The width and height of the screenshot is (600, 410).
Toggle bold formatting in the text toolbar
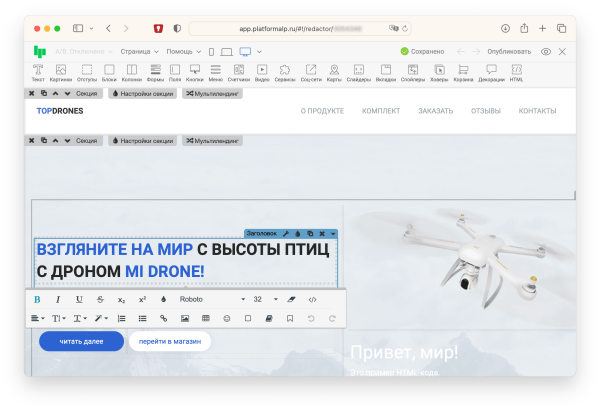[x=38, y=299]
